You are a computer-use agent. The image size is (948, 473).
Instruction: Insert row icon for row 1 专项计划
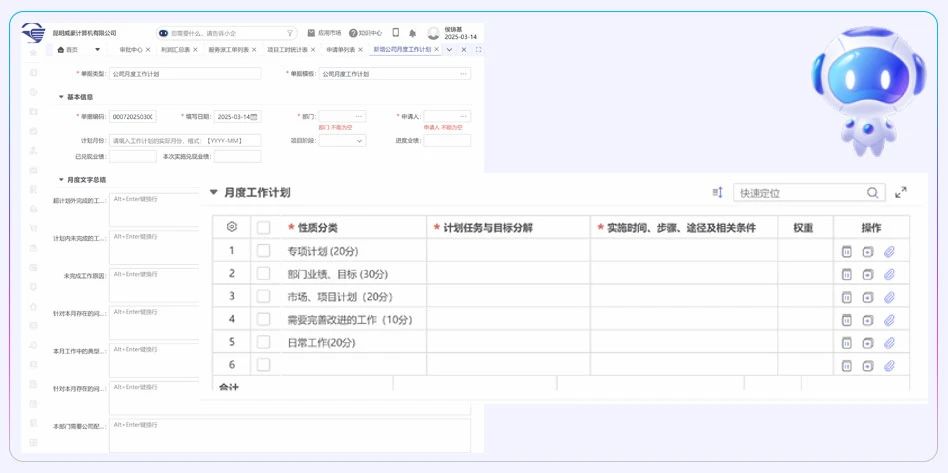coord(868,252)
